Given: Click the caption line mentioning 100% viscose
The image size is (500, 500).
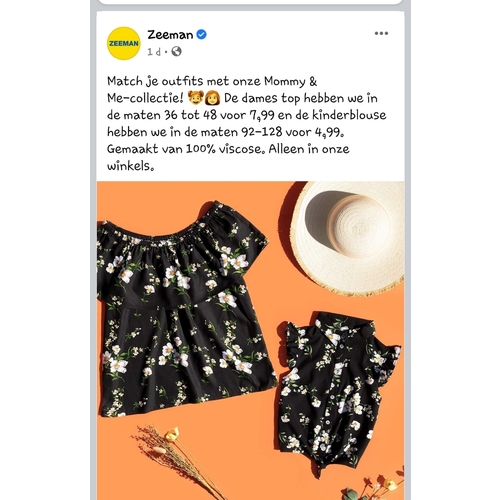Looking at the screenshot, I should click(228, 149).
